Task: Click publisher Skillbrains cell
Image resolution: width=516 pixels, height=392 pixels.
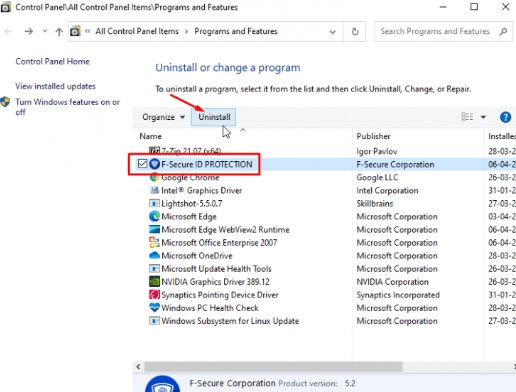Action: click(x=375, y=204)
